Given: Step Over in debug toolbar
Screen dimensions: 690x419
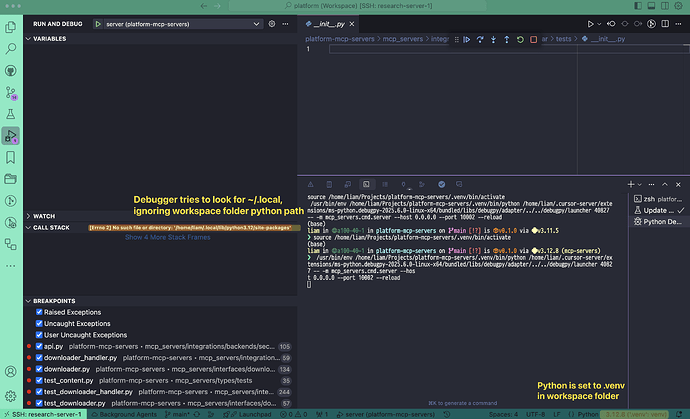Looking at the screenshot, I should [480, 40].
